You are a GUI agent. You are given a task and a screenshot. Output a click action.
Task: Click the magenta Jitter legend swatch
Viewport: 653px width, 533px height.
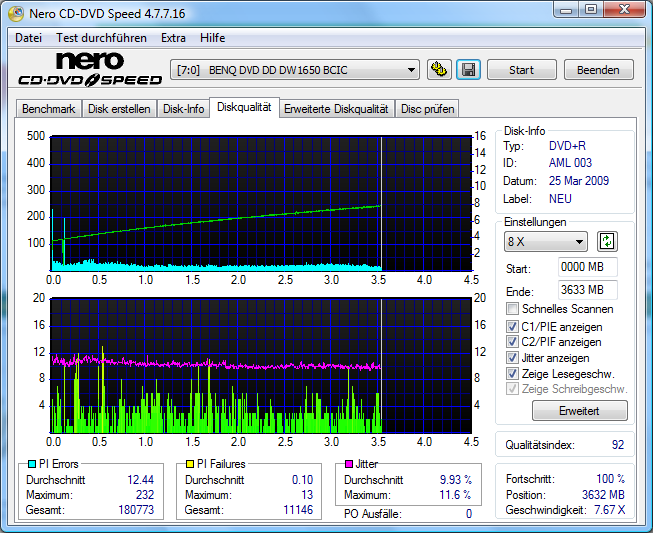click(x=349, y=464)
